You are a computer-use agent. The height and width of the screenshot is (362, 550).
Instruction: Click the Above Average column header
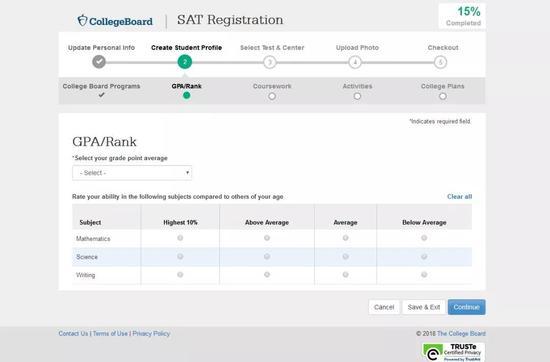267,222
